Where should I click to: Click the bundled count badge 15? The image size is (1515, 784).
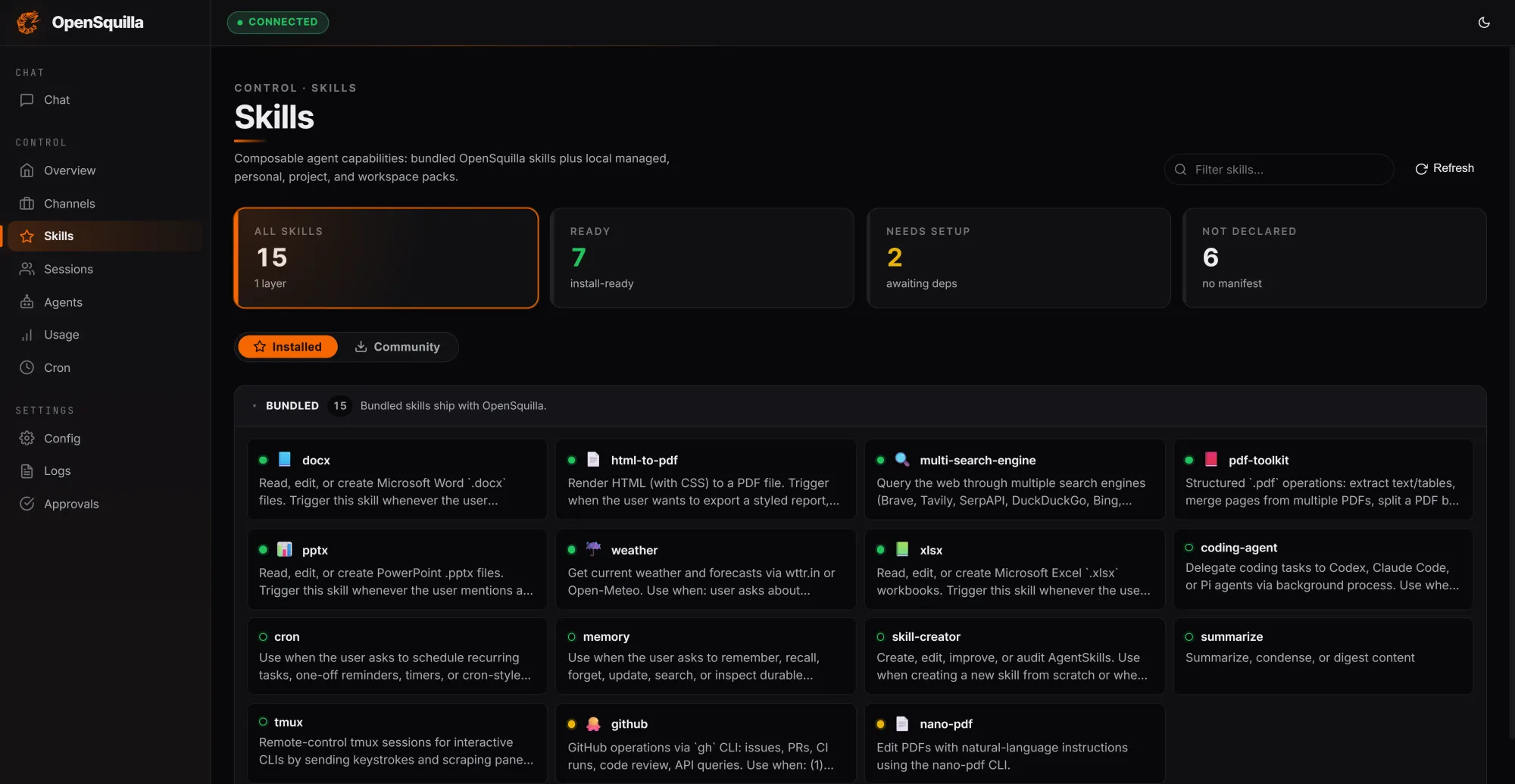pos(340,406)
